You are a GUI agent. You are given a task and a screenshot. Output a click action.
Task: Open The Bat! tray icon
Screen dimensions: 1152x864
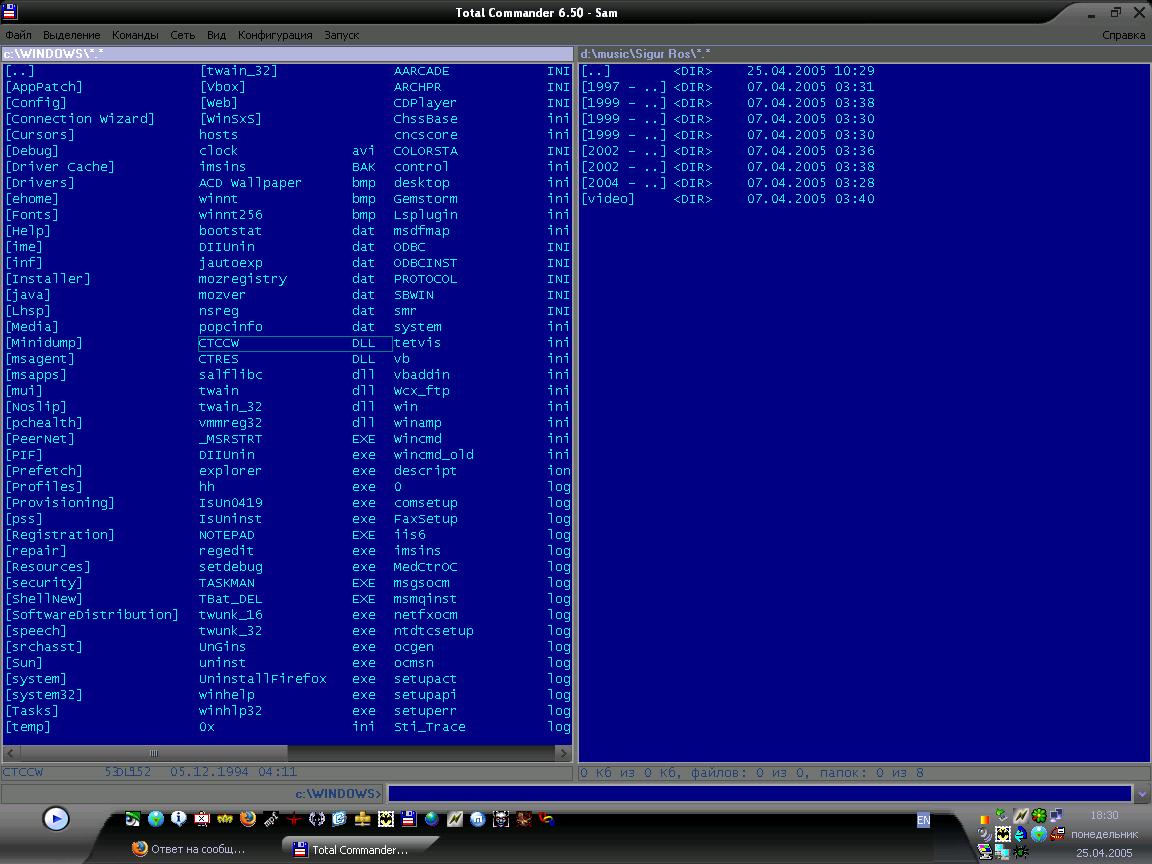point(1003,834)
